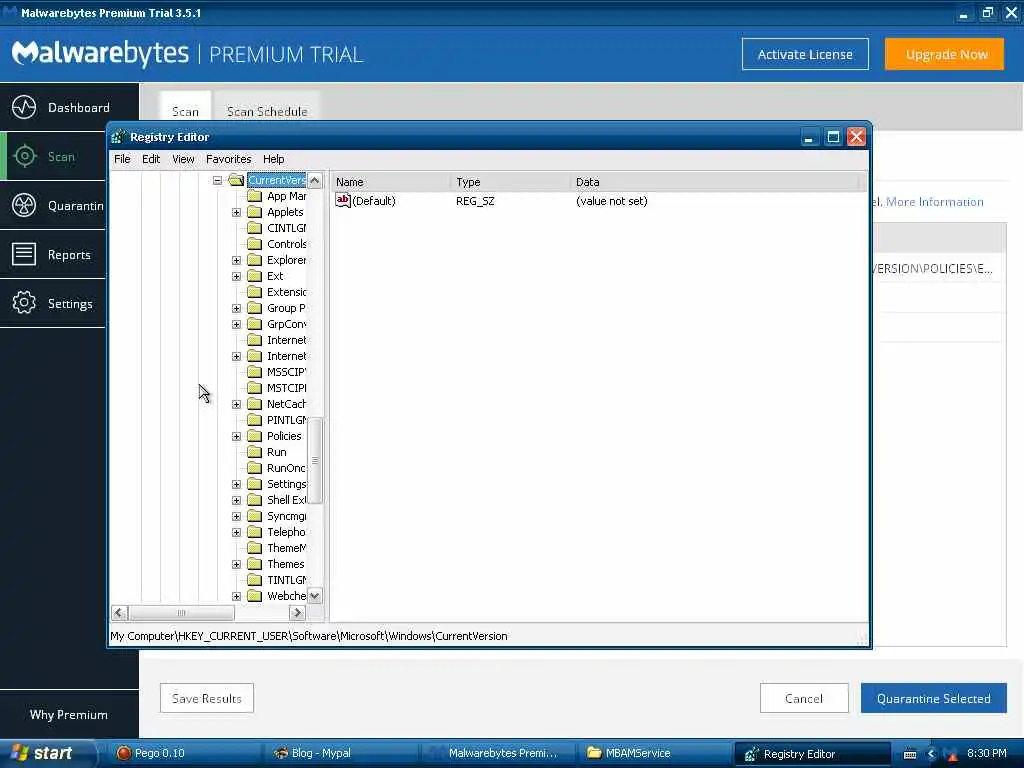
Task: Click the Shell Extensions folder icon
Action: pyautogui.click(x=255, y=500)
